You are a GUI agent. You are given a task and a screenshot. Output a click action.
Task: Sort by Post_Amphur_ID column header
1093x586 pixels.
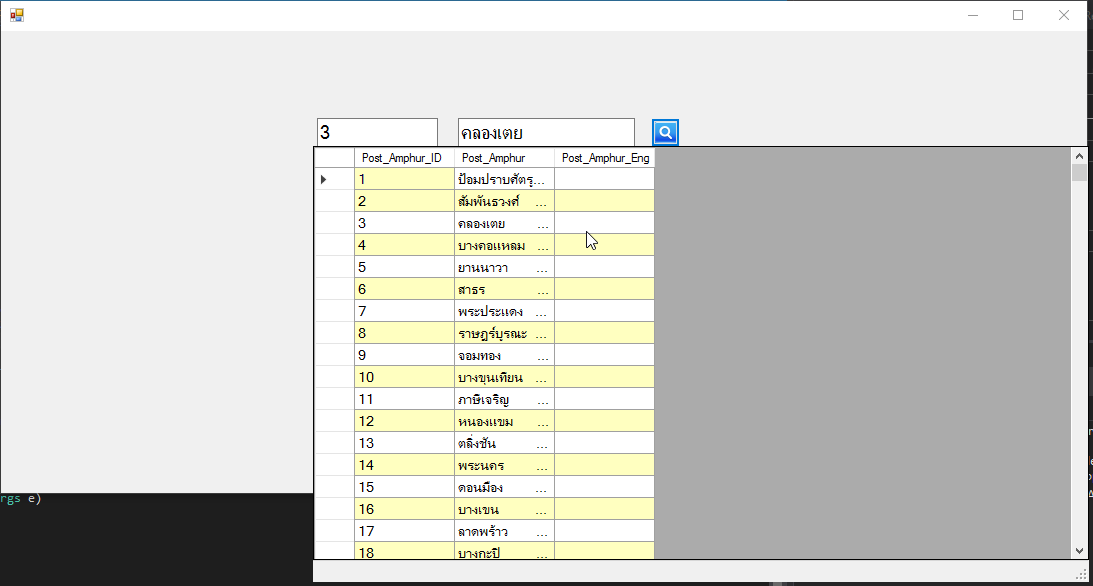pos(403,158)
